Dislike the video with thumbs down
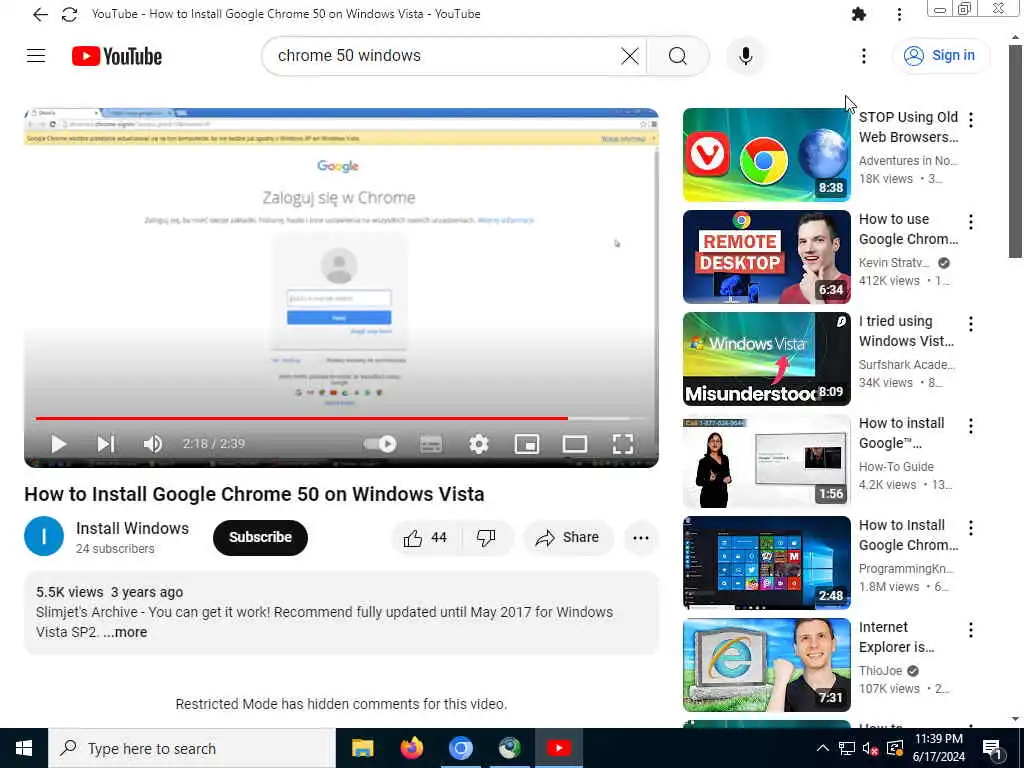This screenshot has height=768, width=1024. [487, 537]
